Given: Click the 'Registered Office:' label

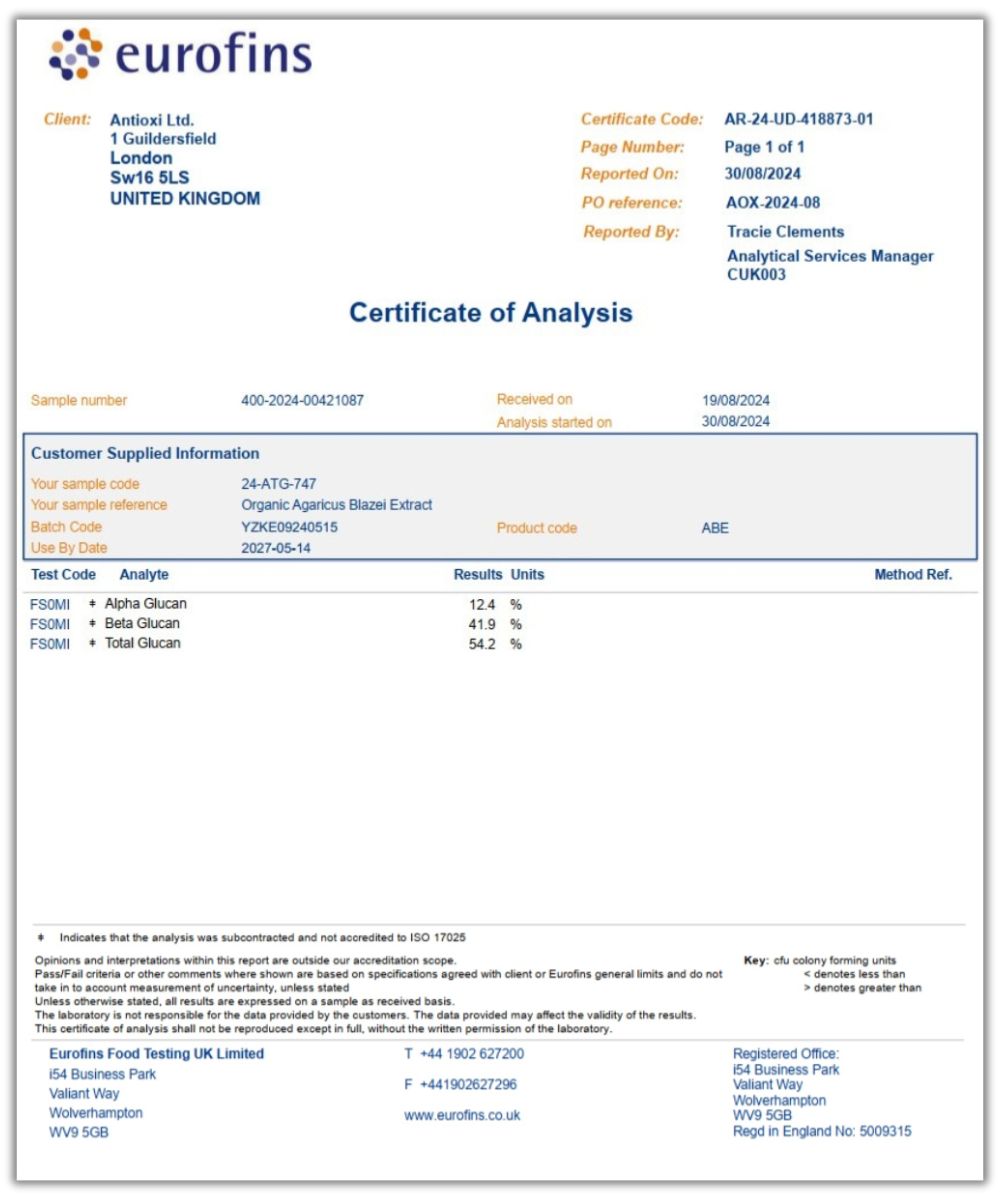Looking at the screenshot, I should point(786,1054).
